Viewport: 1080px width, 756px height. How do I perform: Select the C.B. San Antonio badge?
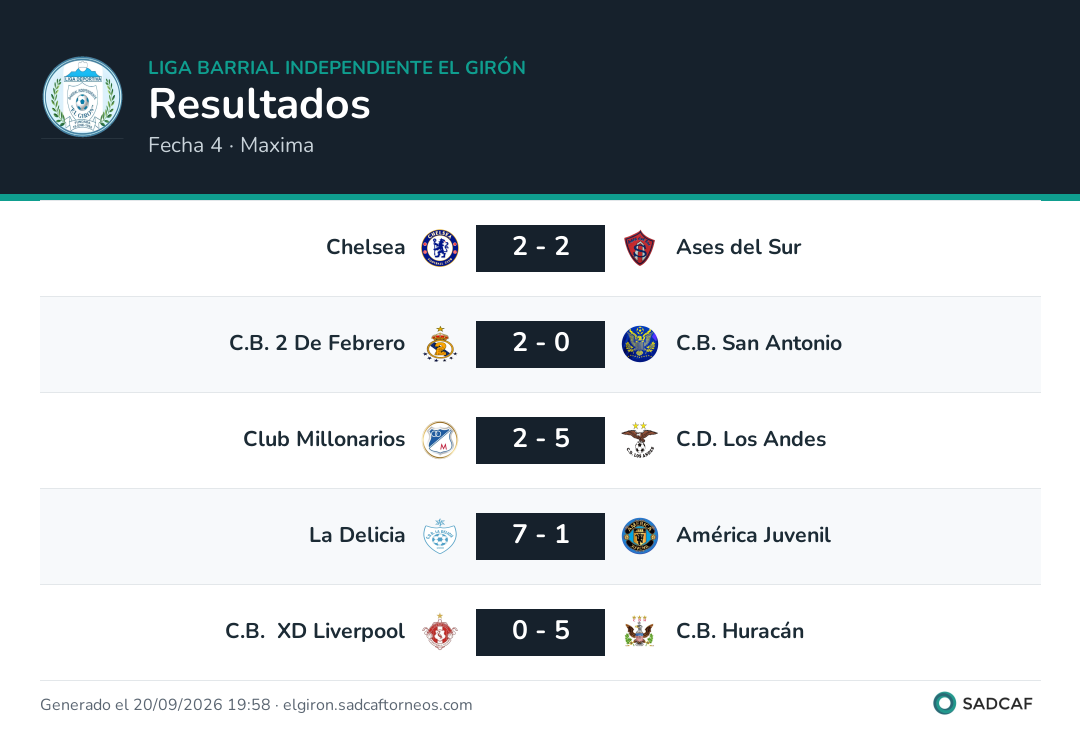(x=640, y=344)
